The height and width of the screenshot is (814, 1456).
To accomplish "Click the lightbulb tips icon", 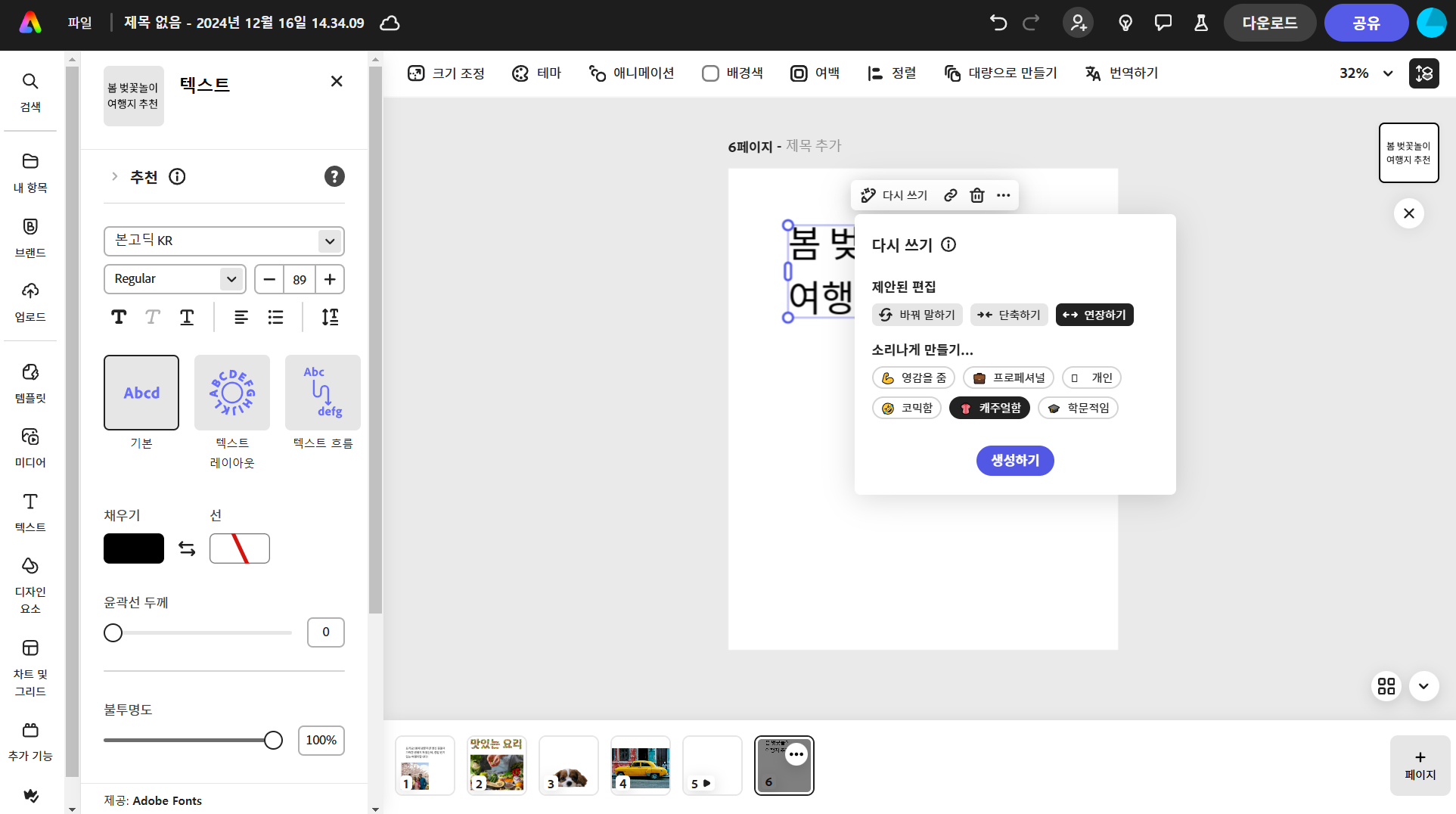I will [1125, 23].
